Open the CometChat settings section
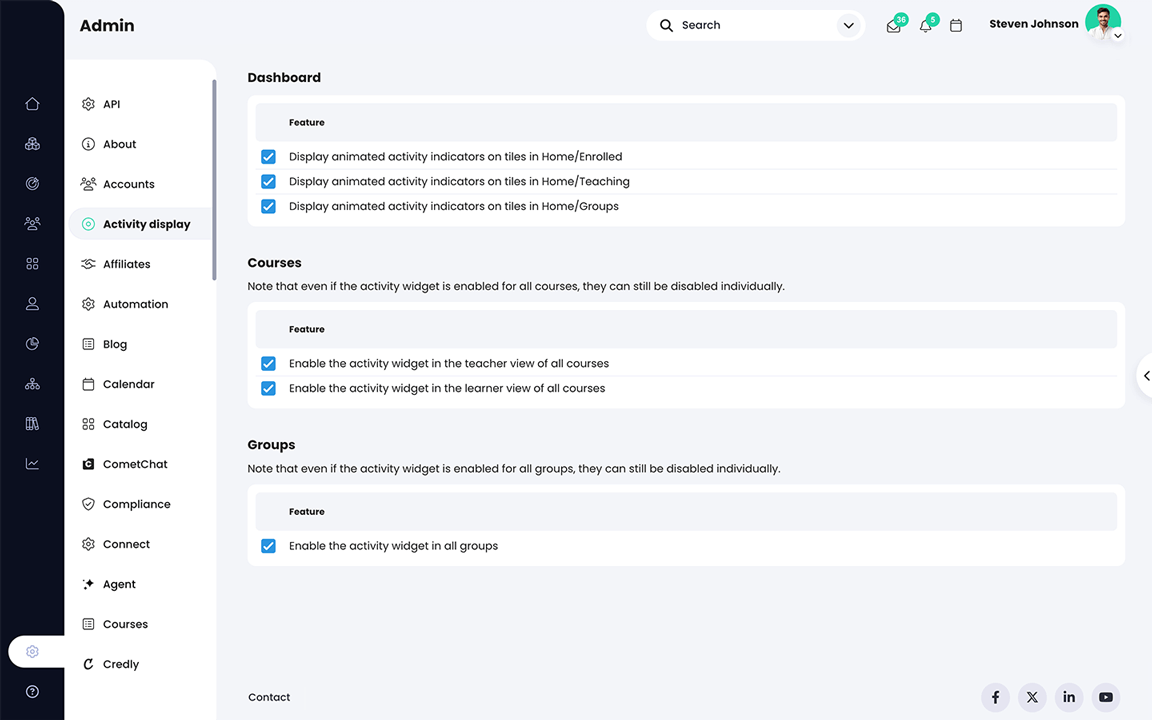Image resolution: width=1152 pixels, height=720 pixels. 134,463
